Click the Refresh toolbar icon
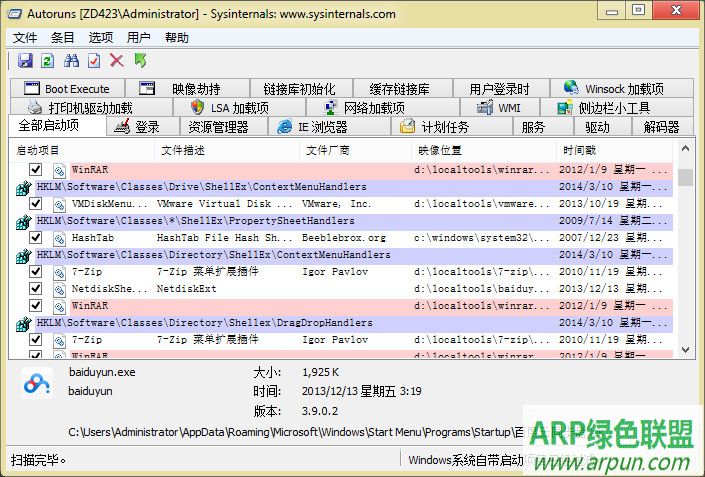The image size is (705, 477). tap(48, 60)
